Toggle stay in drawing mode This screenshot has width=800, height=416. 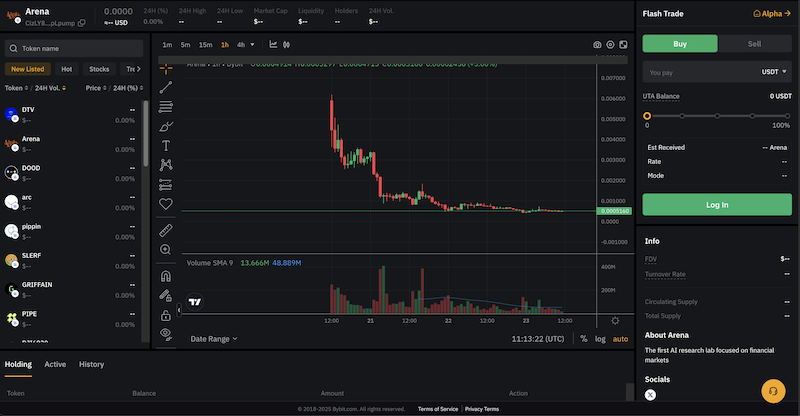tap(166, 296)
